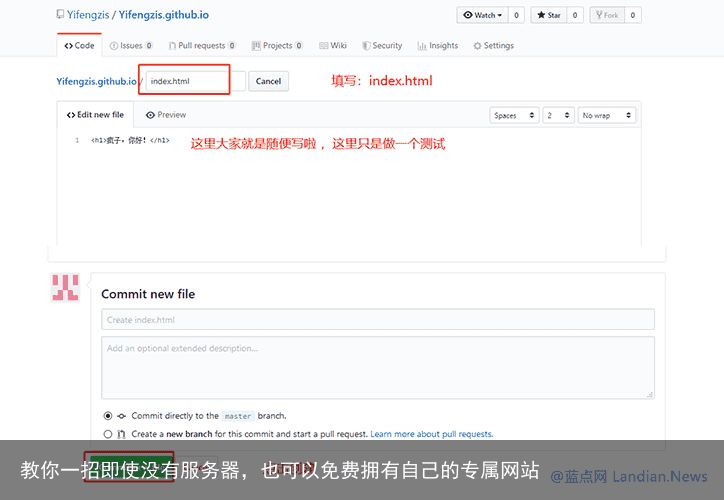Click the commit message field Create index.html
The width and height of the screenshot is (724, 500).
pyautogui.click(x=378, y=319)
